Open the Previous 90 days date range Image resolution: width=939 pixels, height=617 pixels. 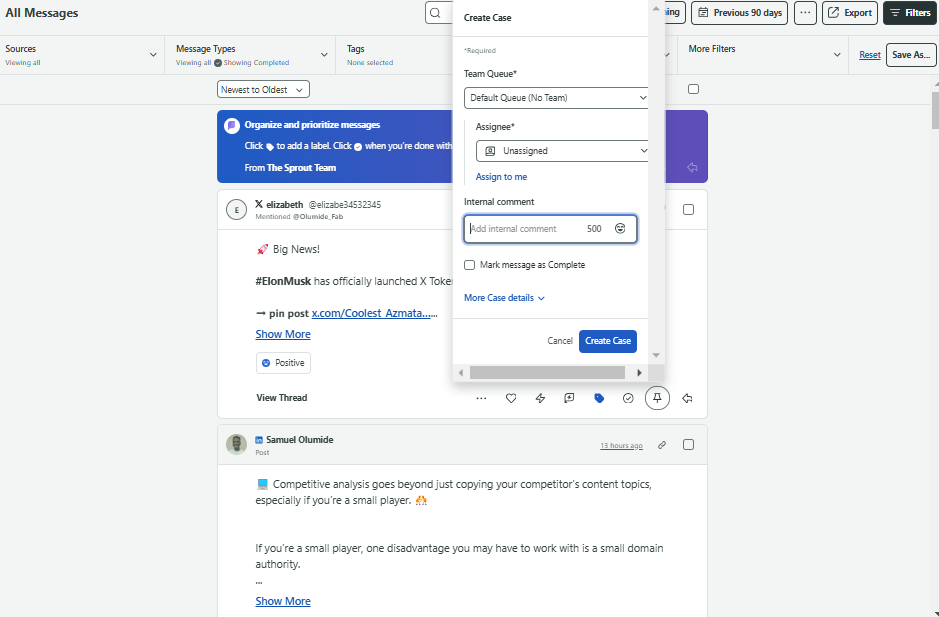pos(740,13)
